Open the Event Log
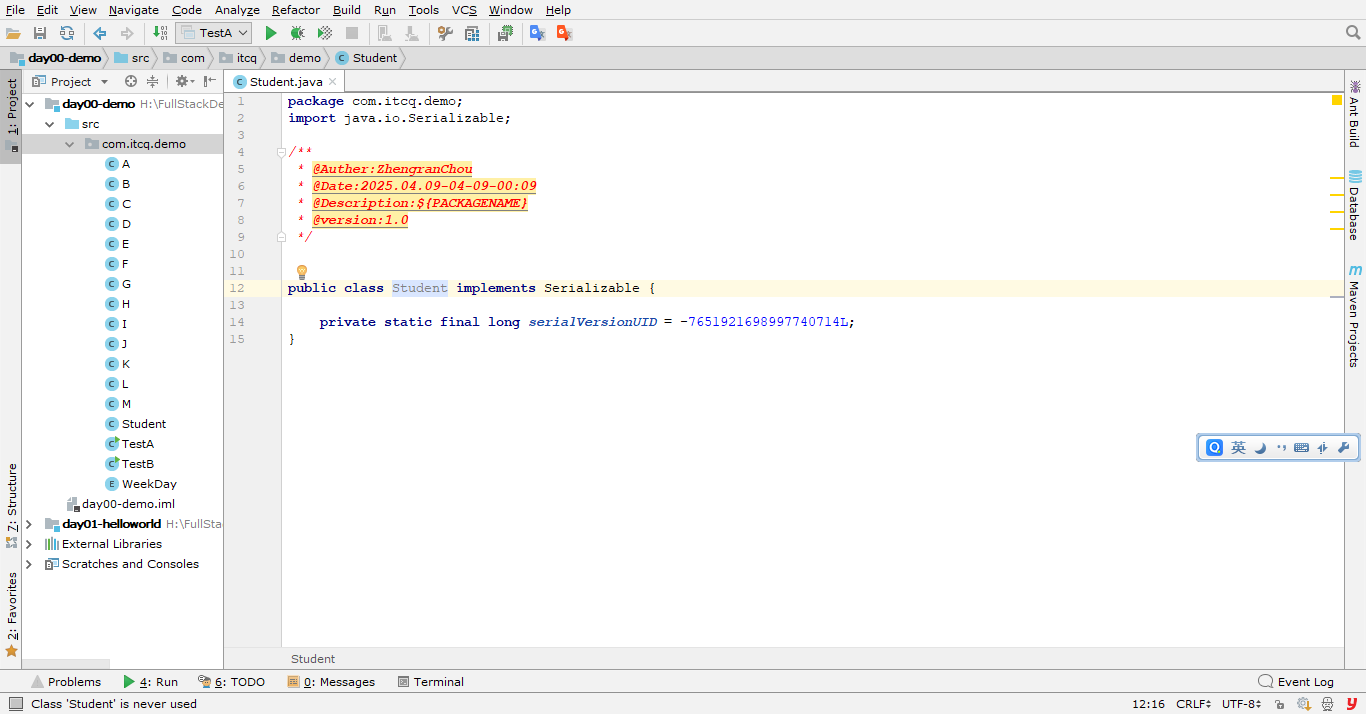Screen dimensions: 1366x714 (x=1296, y=682)
